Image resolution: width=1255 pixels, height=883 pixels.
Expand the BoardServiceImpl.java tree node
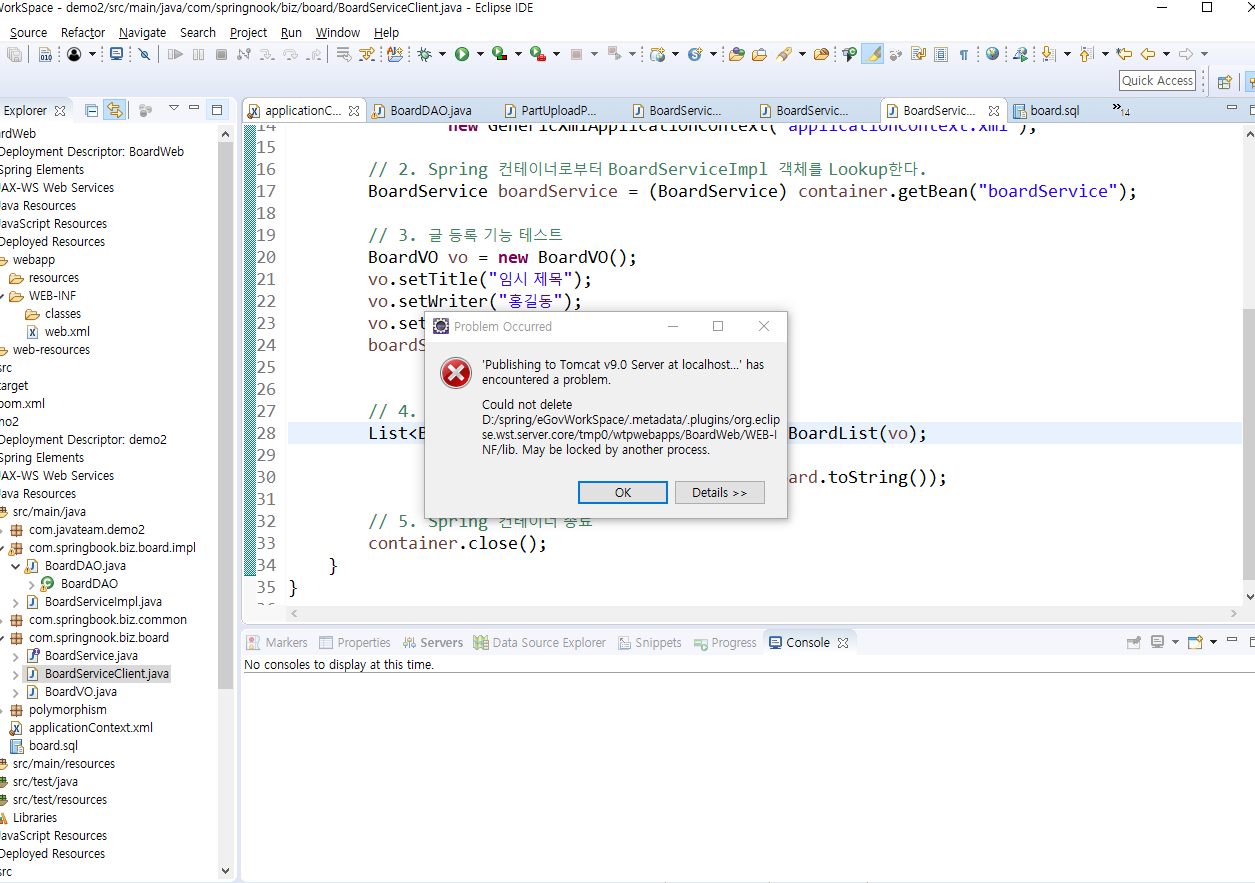pyautogui.click(x=15, y=602)
